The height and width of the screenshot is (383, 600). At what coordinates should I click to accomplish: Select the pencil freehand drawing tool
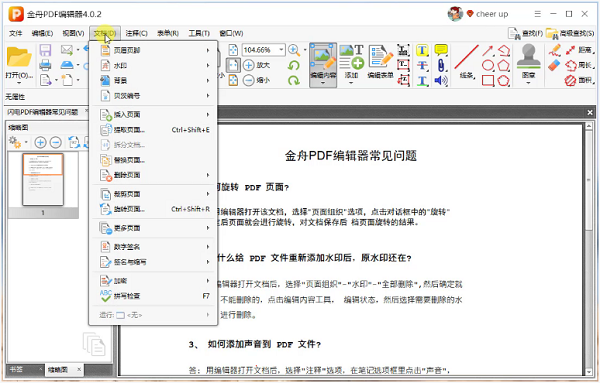554,50
